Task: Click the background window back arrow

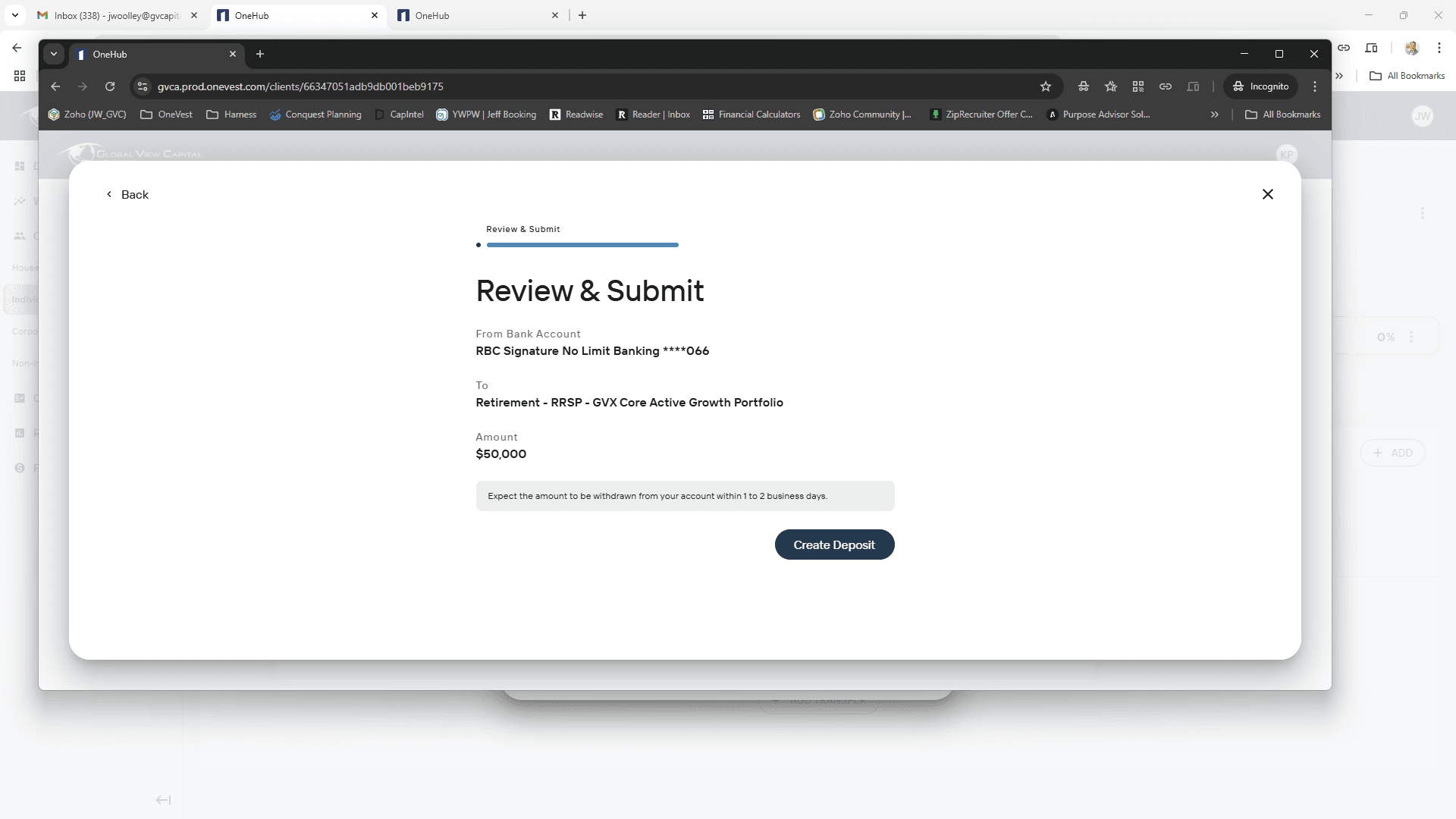Action: tap(17, 48)
